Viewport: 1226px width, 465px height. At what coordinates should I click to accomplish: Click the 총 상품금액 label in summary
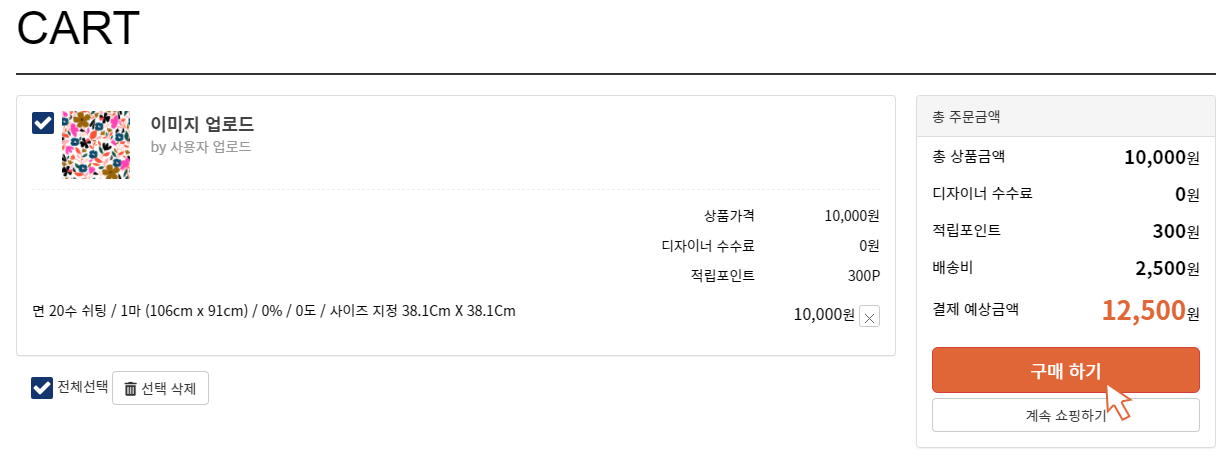[968, 156]
